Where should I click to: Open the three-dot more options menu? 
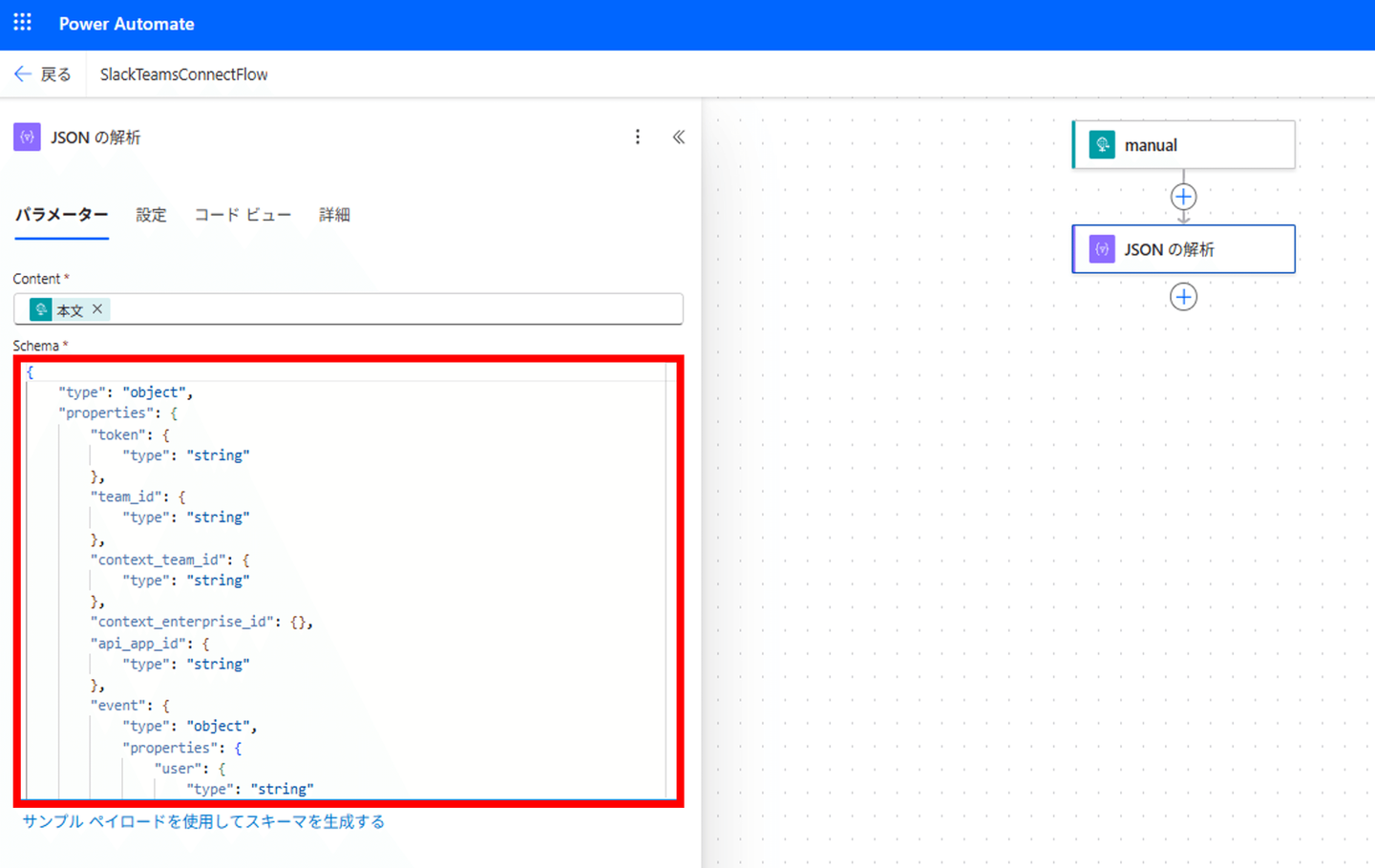638,137
